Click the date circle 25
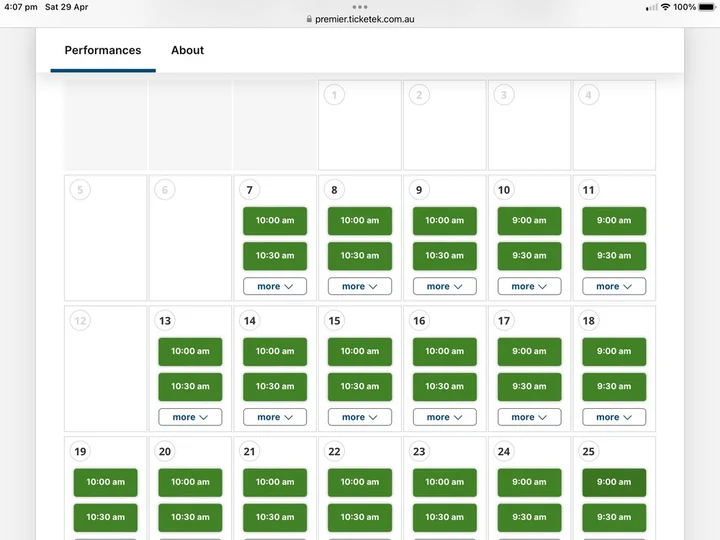 coord(589,451)
